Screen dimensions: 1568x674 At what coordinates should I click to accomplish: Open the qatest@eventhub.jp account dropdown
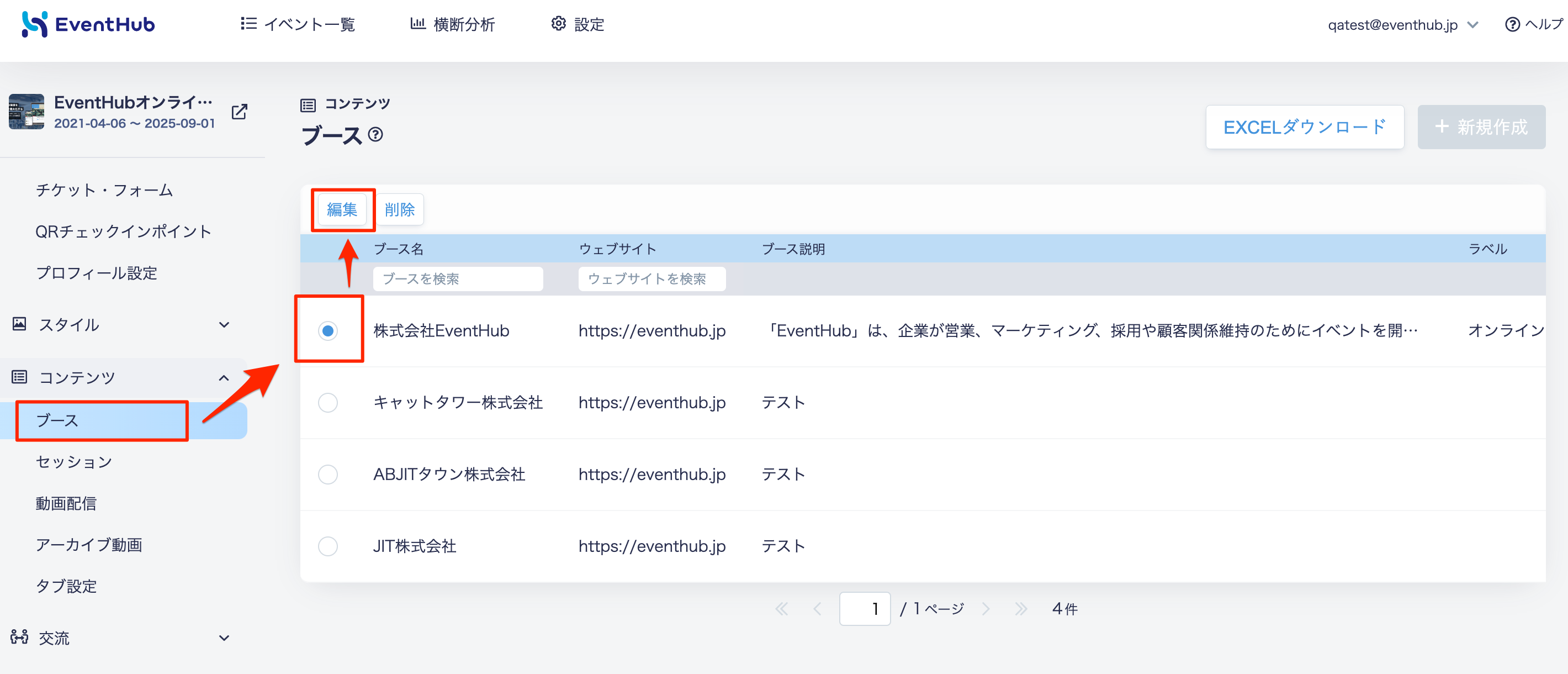[1403, 24]
